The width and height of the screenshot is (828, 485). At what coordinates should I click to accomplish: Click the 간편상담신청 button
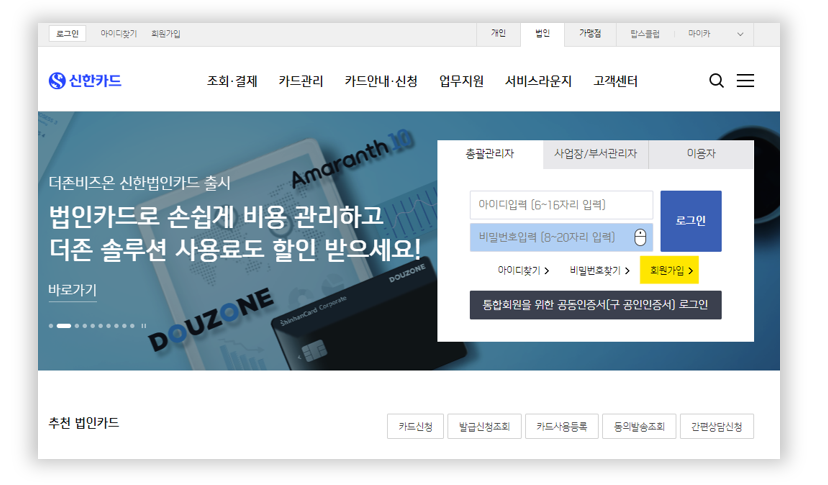717,426
